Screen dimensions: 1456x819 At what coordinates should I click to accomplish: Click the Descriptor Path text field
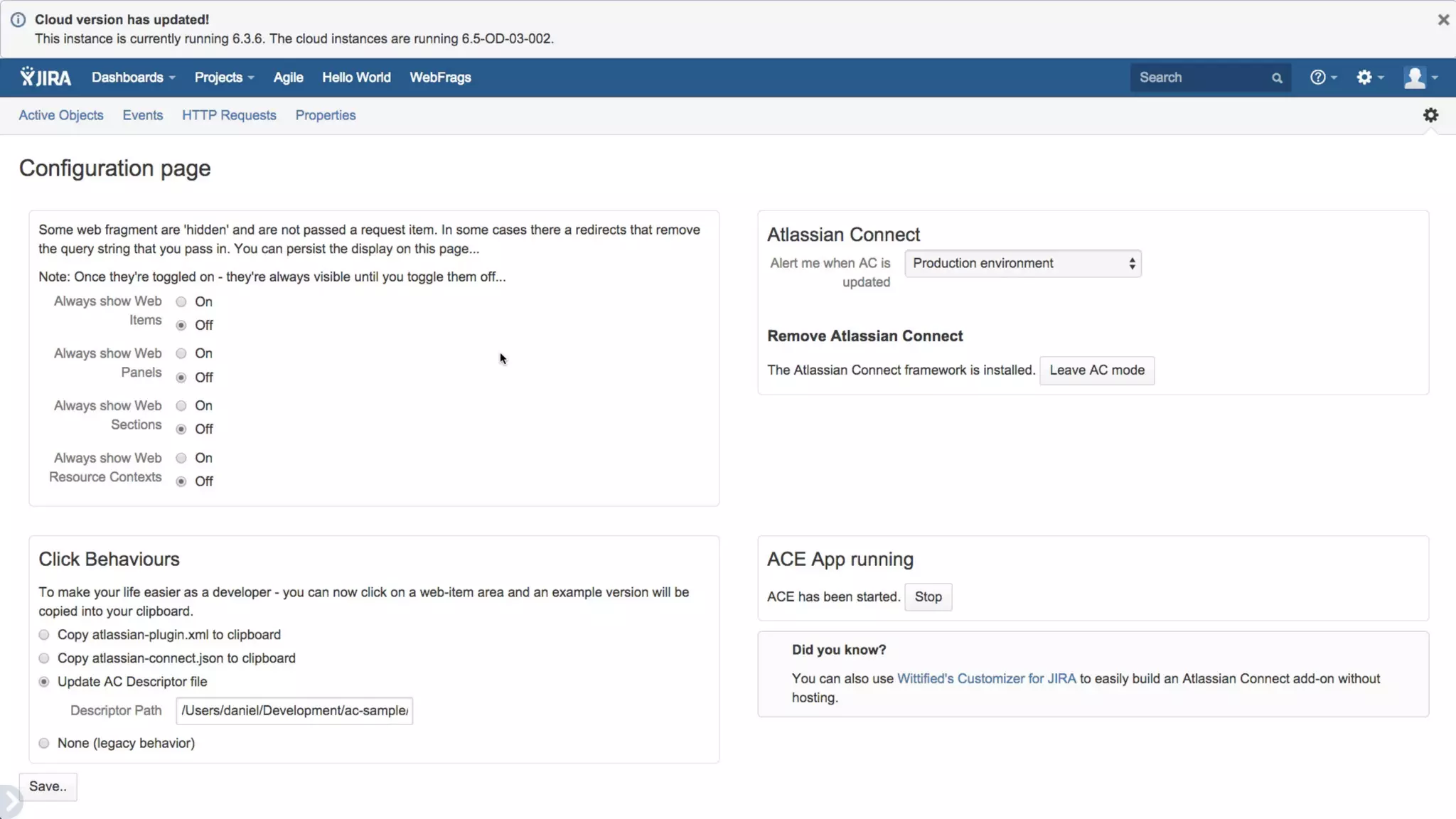[294, 711]
